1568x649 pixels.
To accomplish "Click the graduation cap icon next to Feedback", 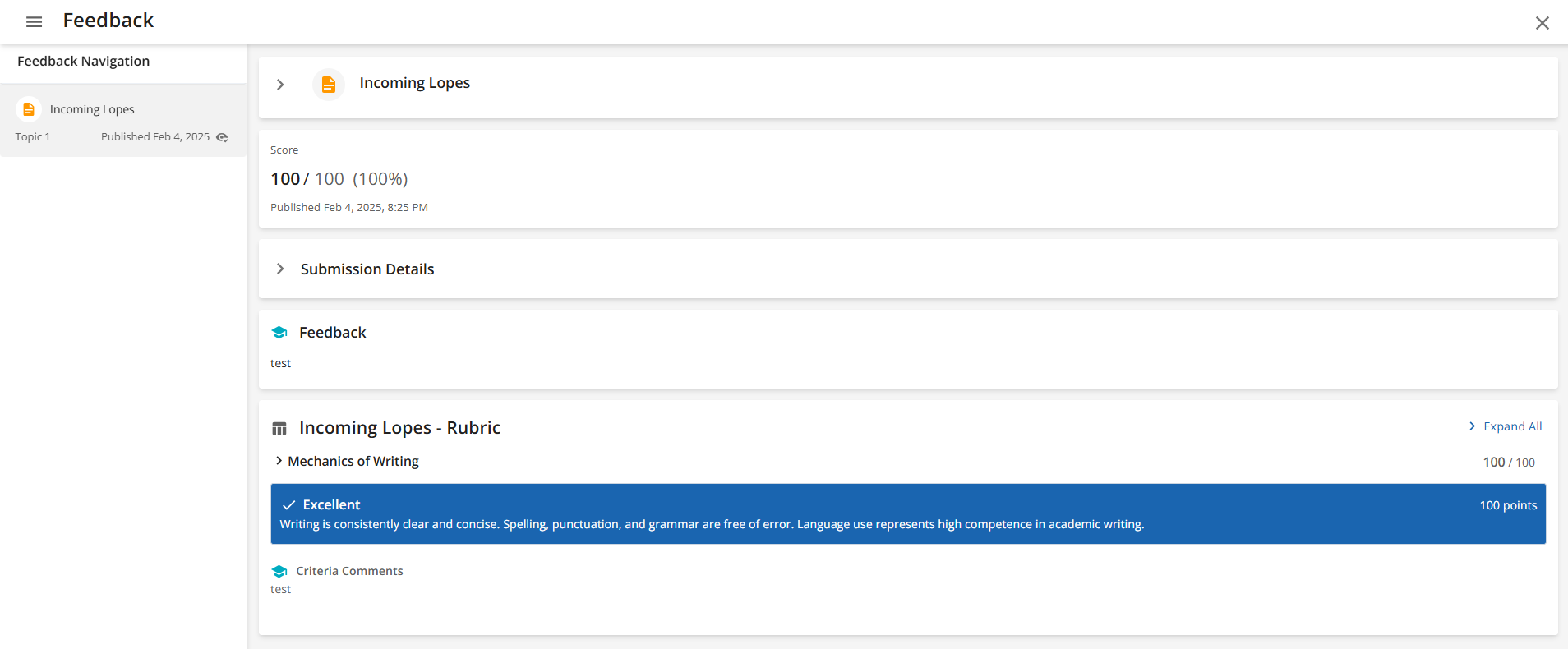I will click(279, 333).
